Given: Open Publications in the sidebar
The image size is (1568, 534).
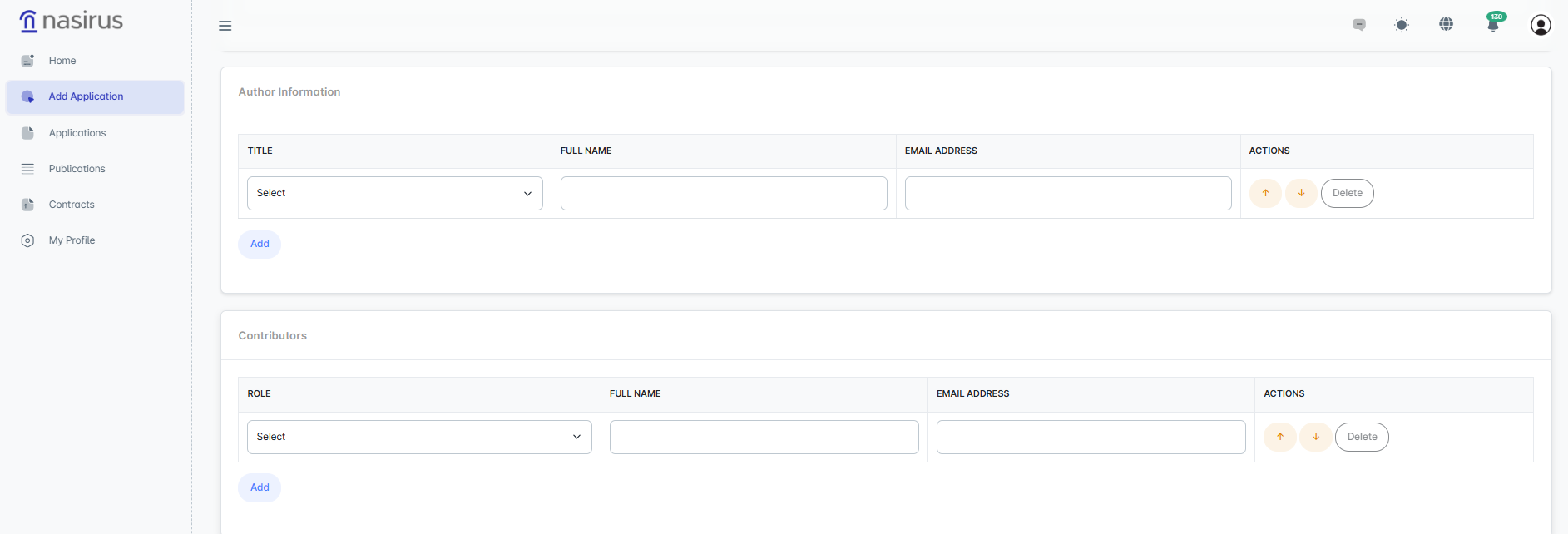Looking at the screenshot, I should 77,169.
